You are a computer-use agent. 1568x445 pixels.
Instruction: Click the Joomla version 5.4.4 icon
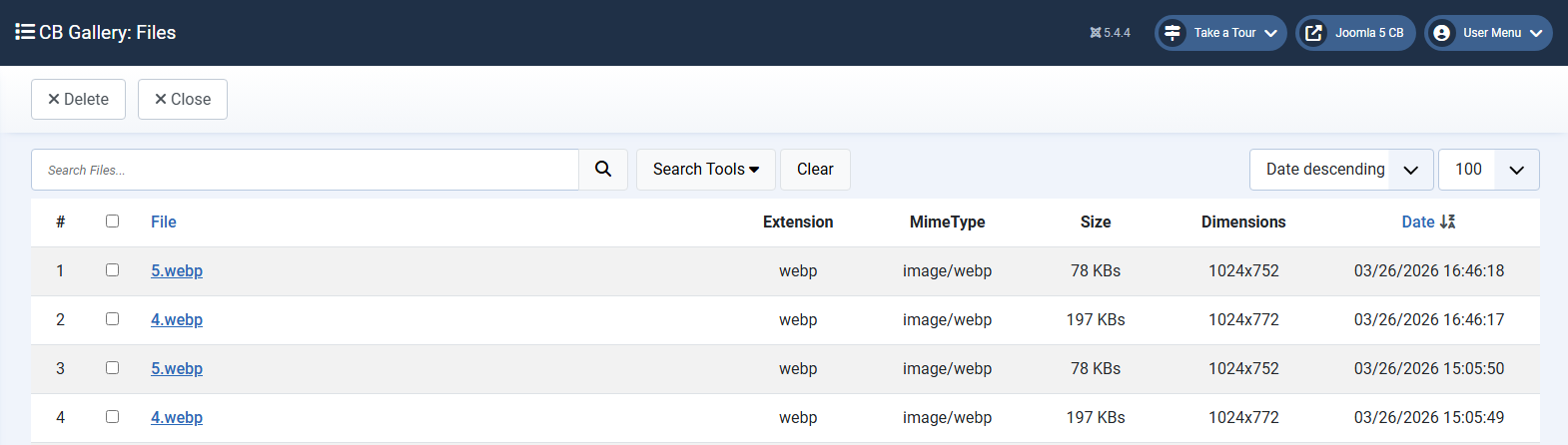[1096, 33]
